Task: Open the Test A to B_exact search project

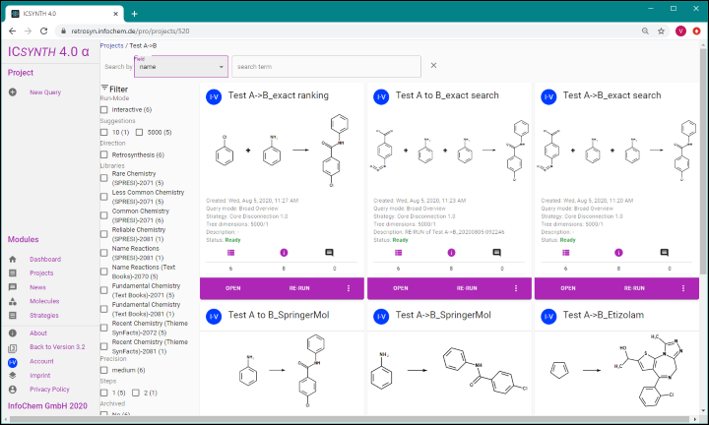Action: point(401,288)
